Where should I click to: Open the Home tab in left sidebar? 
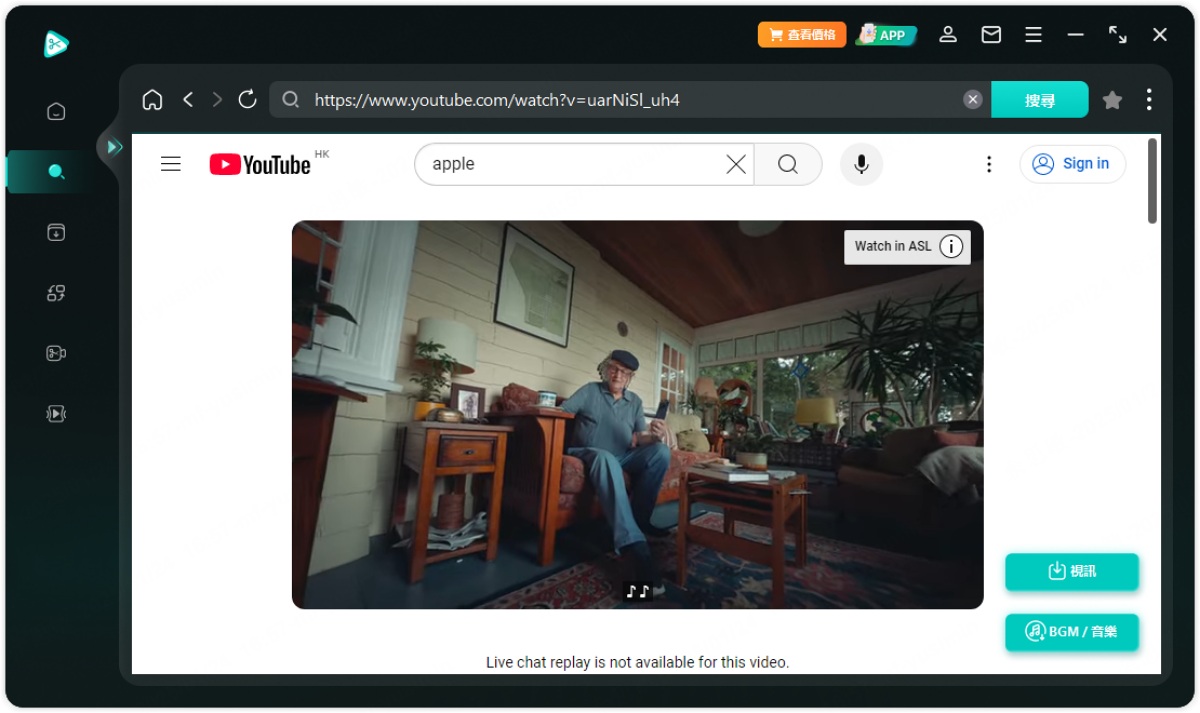coord(56,111)
